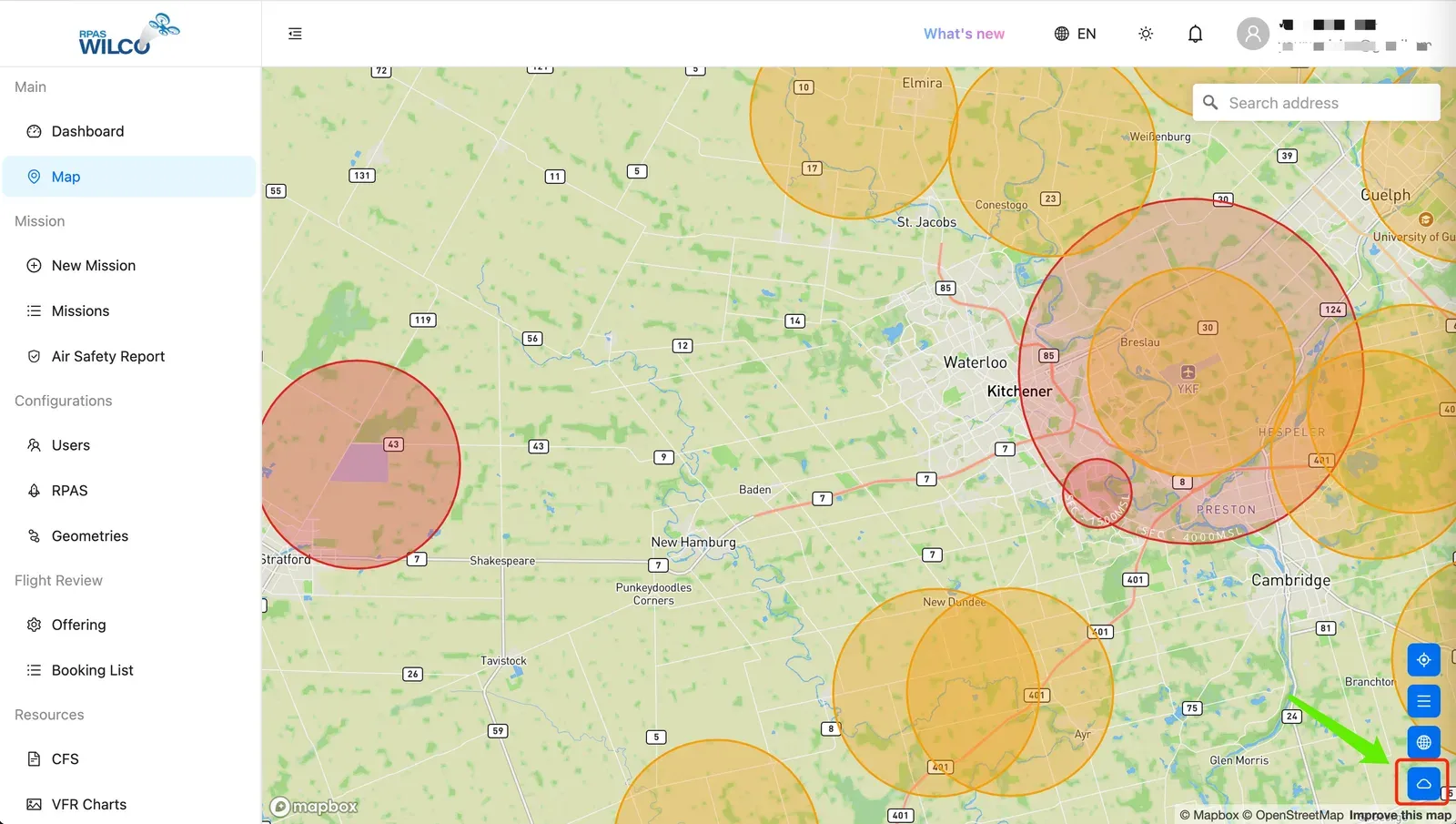This screenshot has height=824, width=1456.
Task: Click the New Mission plus icon
Action: [x=34, y=266]
